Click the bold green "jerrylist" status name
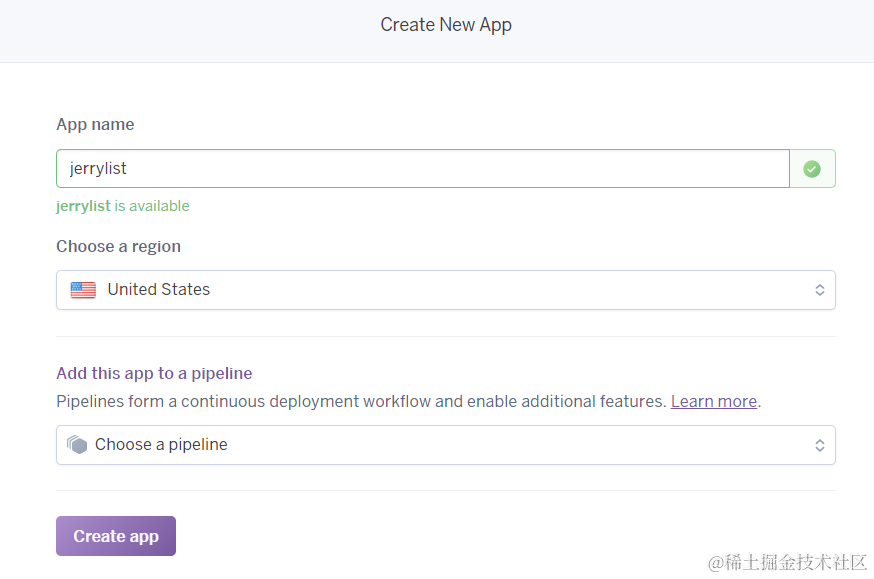 (x=83, y=206)
